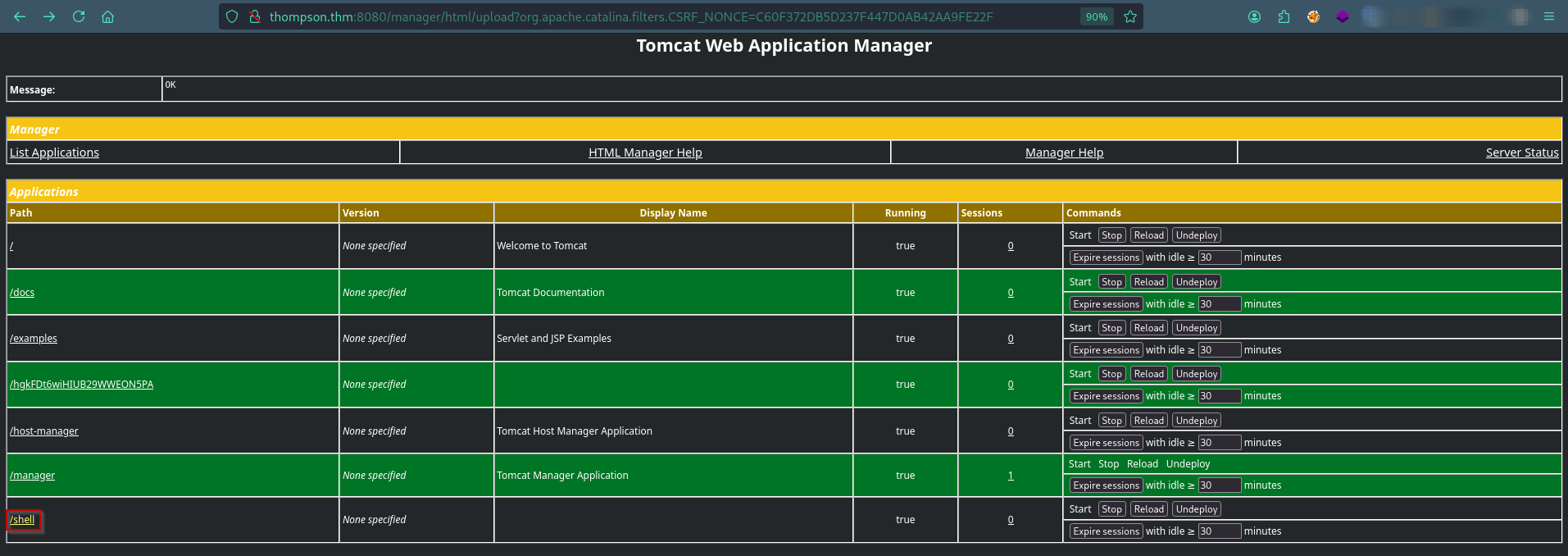Open the browser home page

click(107, 16)
